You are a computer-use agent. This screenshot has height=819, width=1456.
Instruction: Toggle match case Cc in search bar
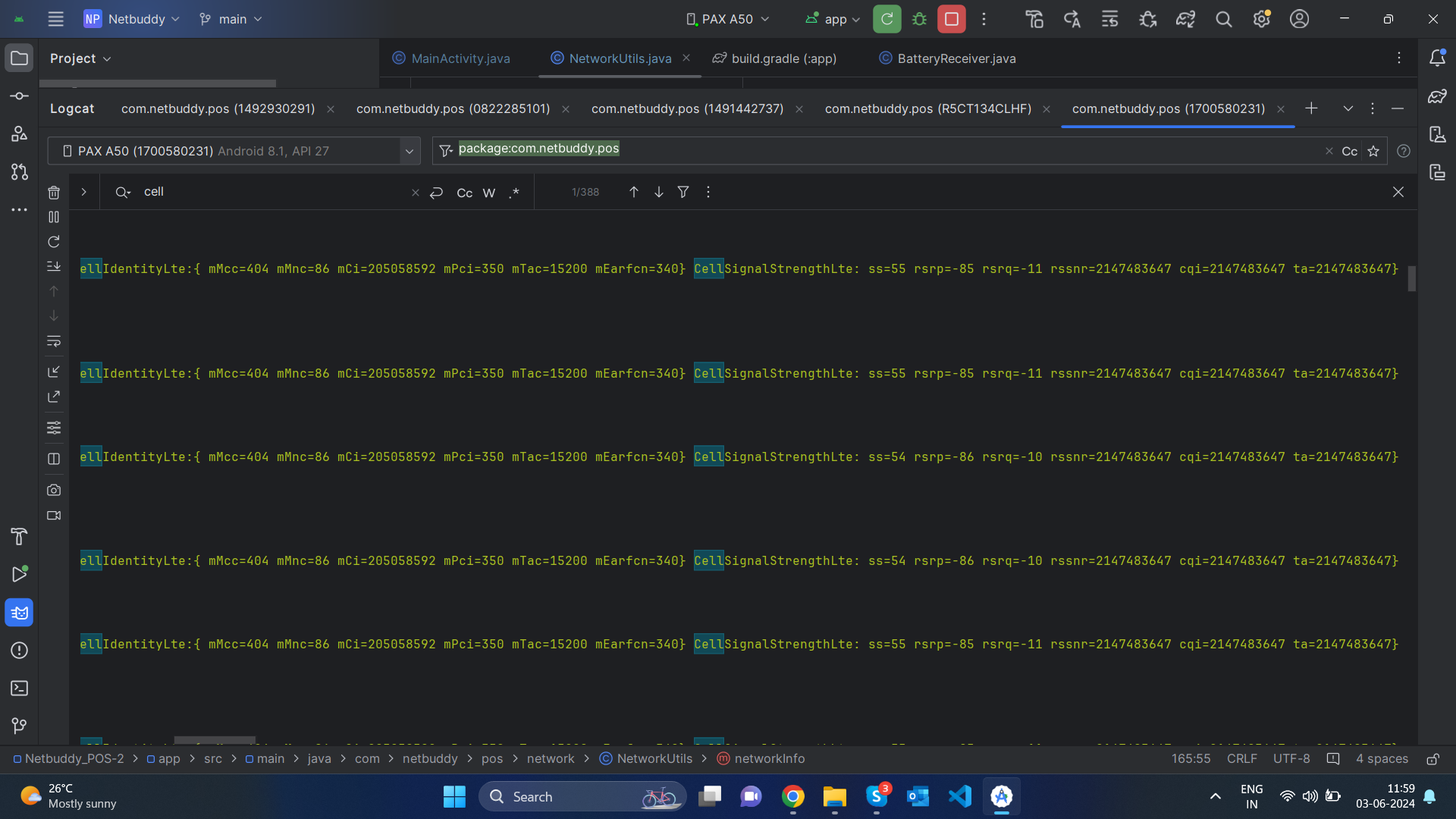[464, 193]
